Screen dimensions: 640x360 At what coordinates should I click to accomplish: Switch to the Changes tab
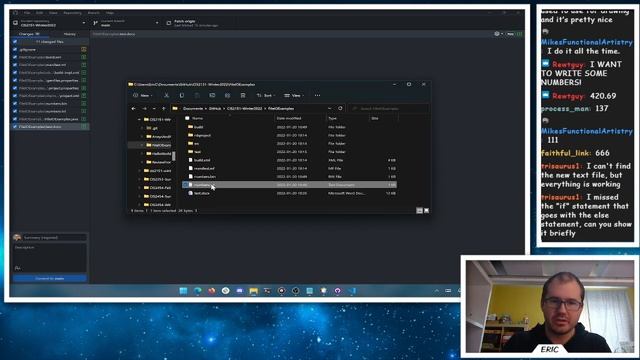coord(30,34)
